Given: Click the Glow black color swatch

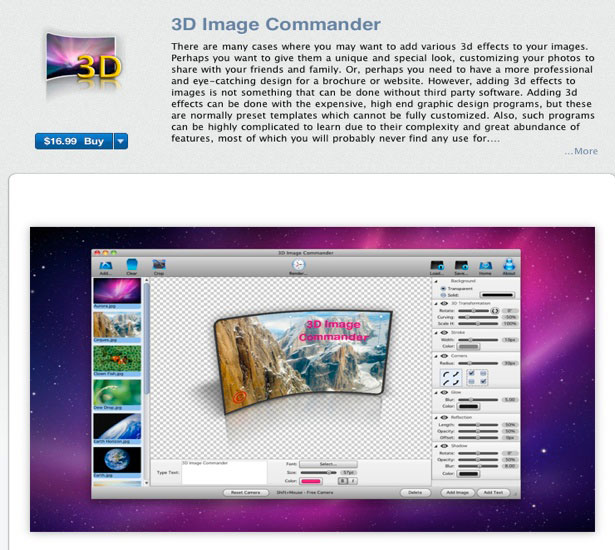Looking at the screenshot, I should pos(469,406).
